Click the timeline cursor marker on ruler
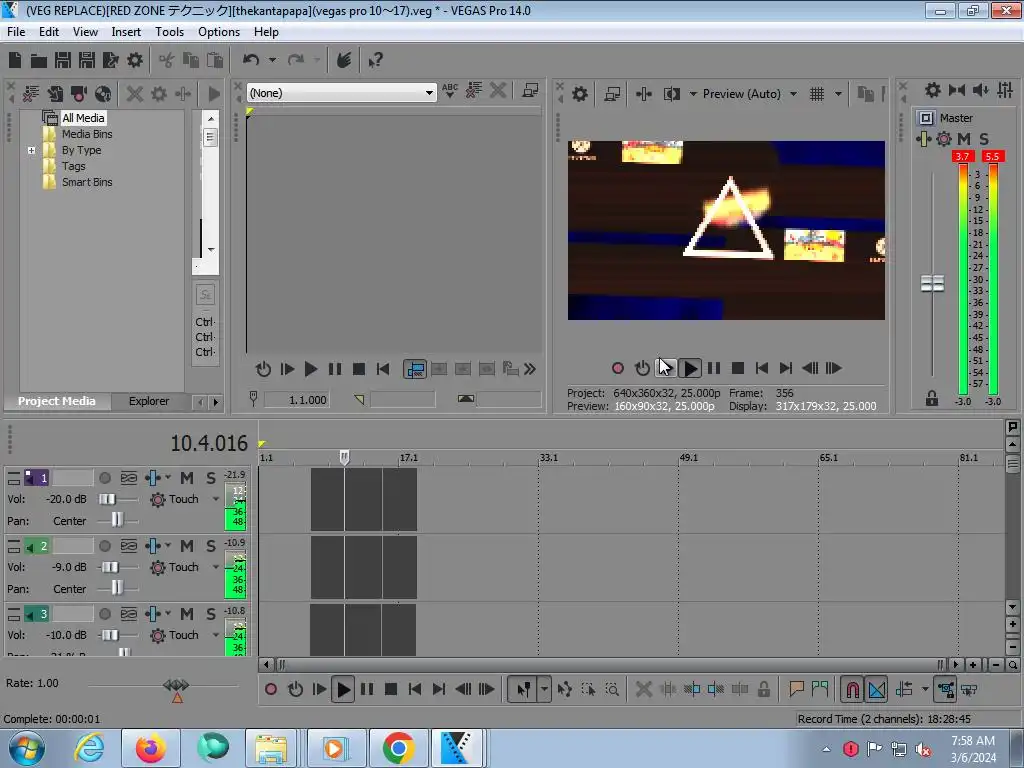This screenshot has width=1024, height=768. 344,456
